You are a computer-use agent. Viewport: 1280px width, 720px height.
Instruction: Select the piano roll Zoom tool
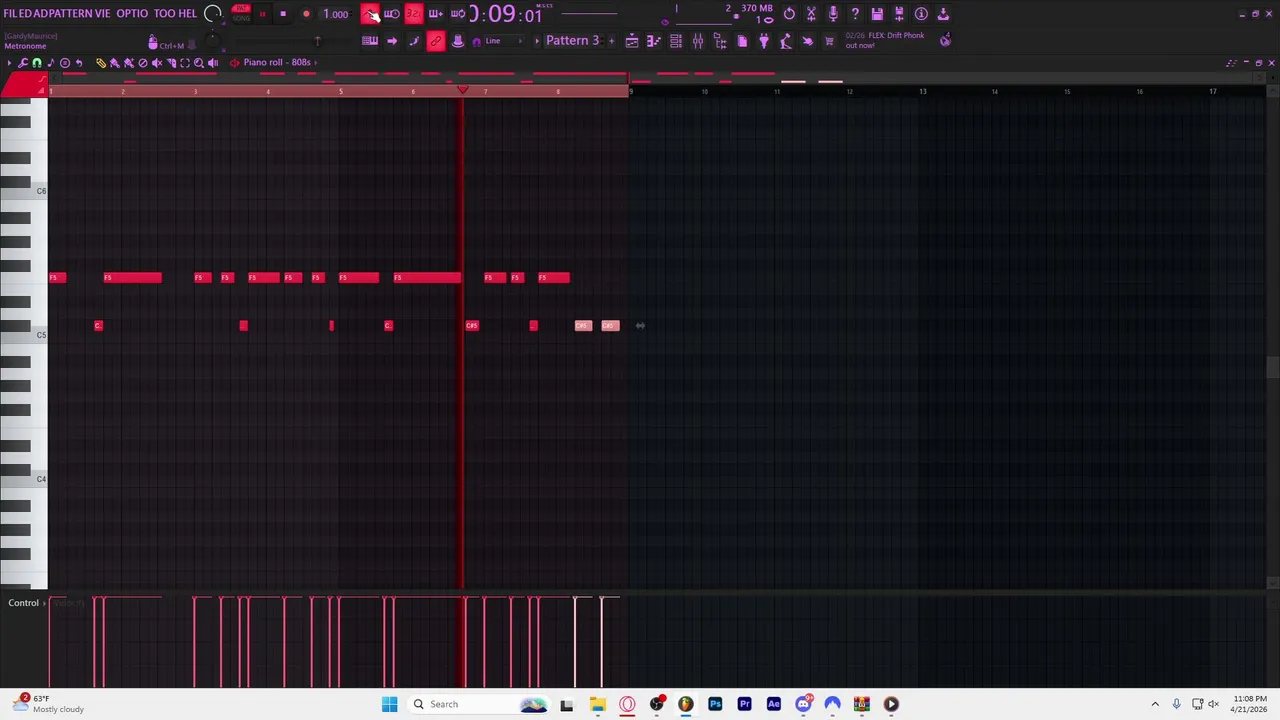pyautogui.click(x=199, y=62)
